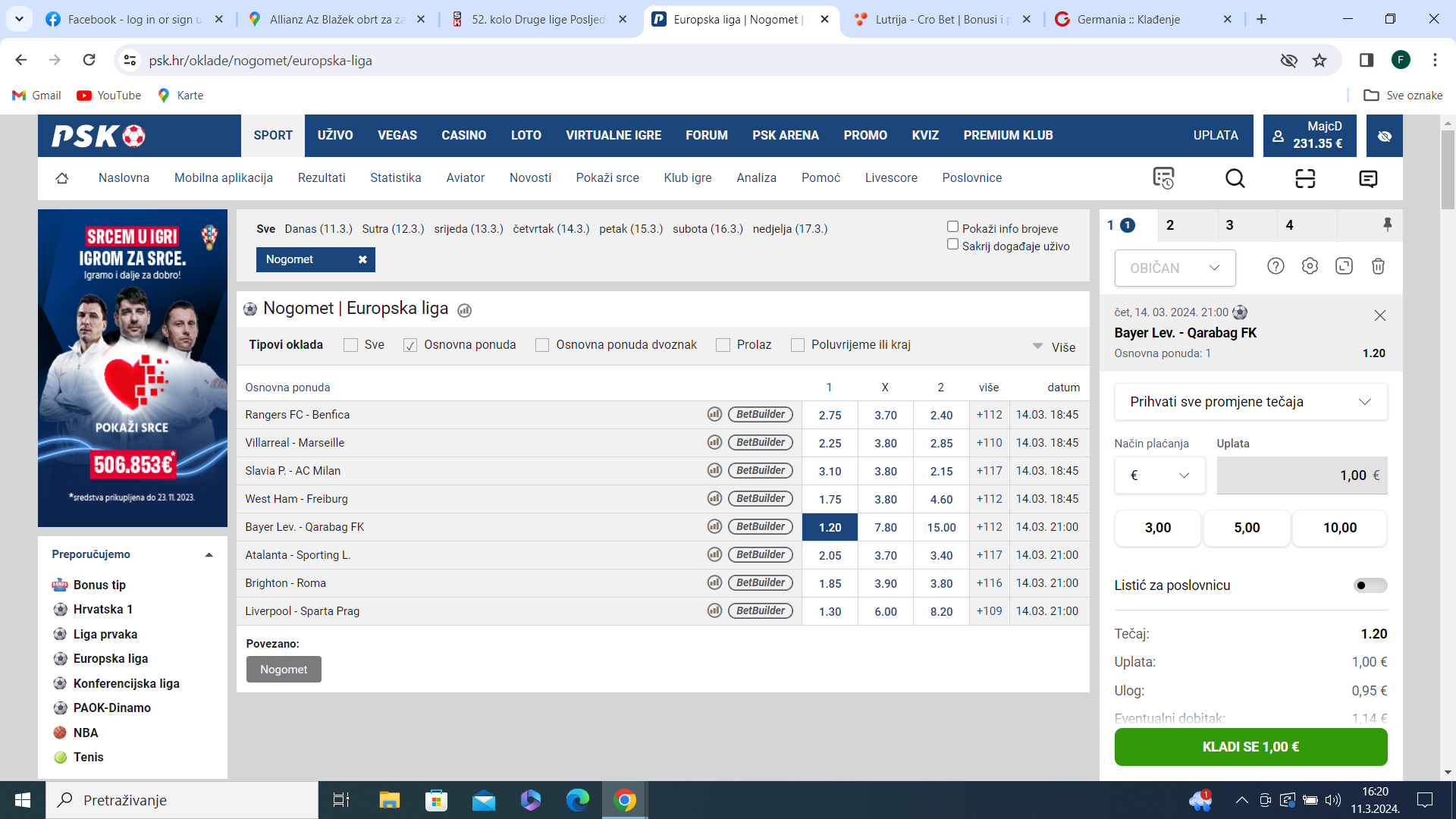Click the Uplata amount input field
Screen dimensions: 1456x819
[1302, 475]
